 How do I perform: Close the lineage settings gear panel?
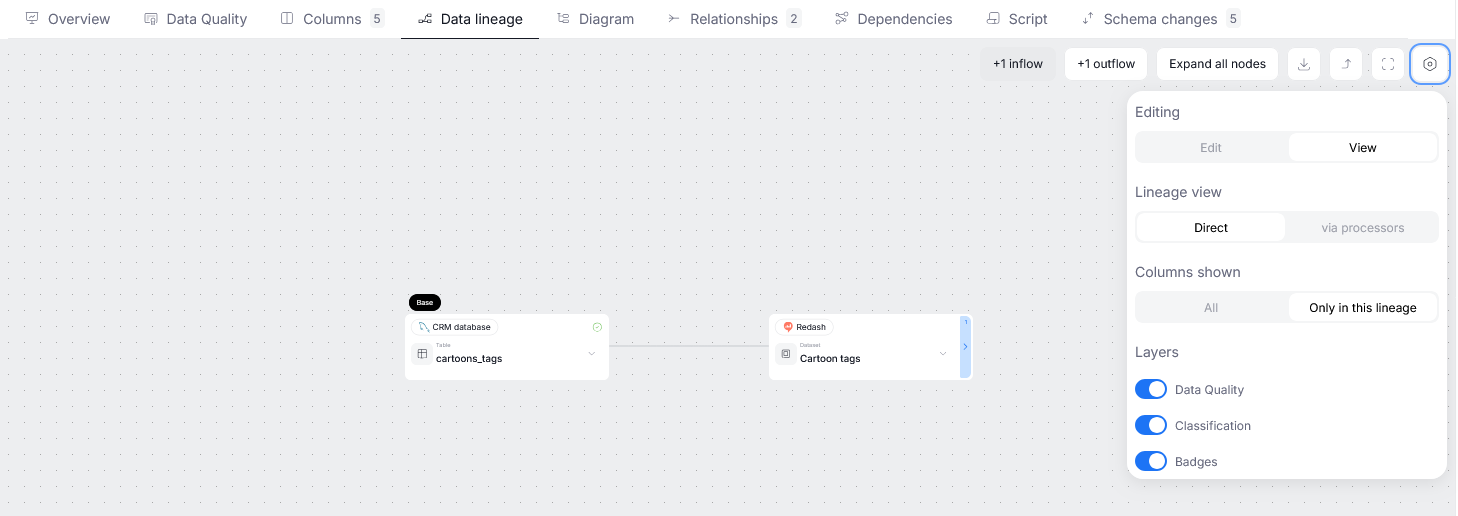[x=1430, y=64]
